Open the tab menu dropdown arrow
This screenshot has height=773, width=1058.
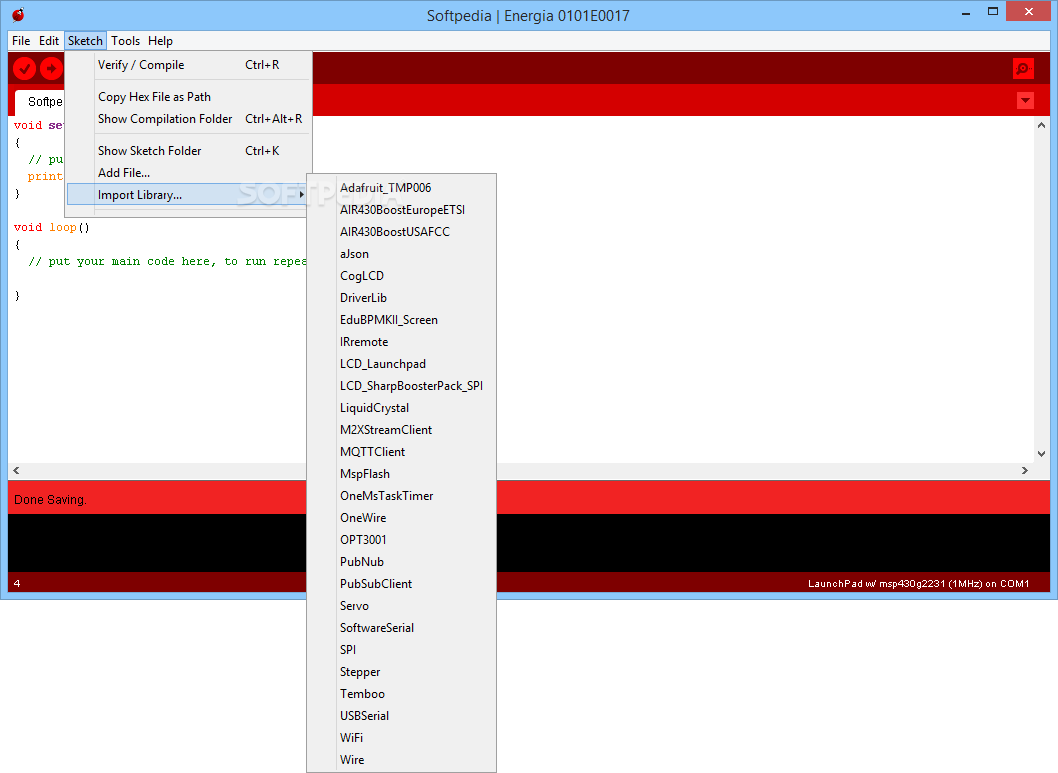(x=1025, y=101)
